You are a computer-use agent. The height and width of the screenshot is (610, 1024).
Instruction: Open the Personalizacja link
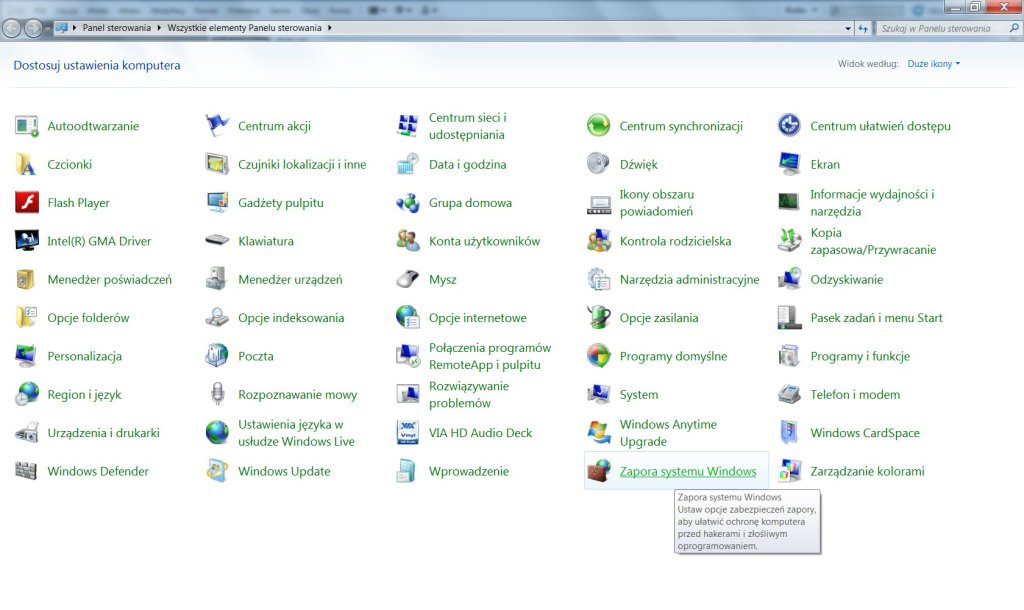tap(84, 356)
